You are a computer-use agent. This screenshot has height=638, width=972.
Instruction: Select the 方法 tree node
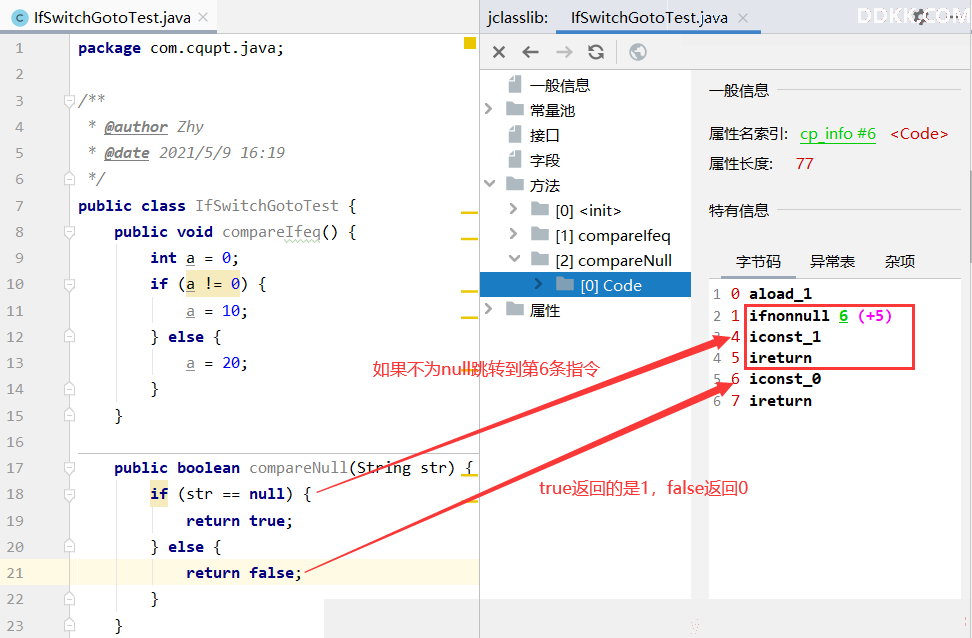coord(545,185)
